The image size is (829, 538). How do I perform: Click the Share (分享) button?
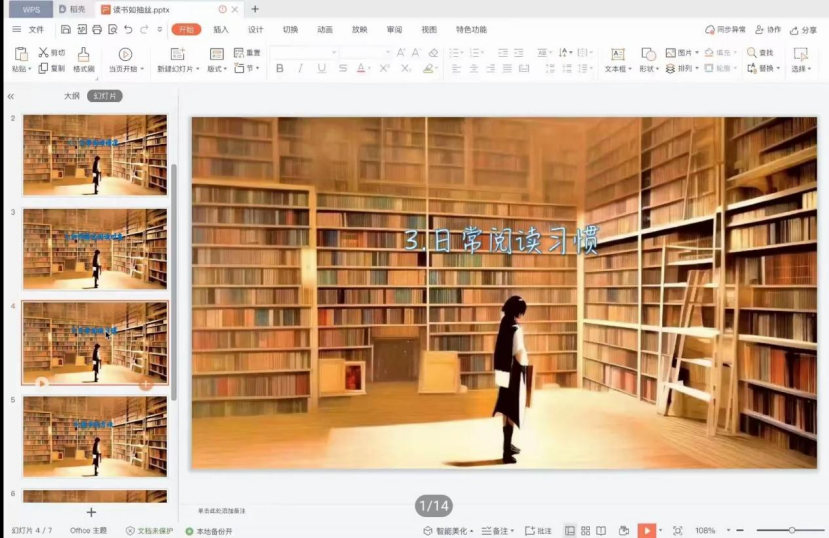803,30
